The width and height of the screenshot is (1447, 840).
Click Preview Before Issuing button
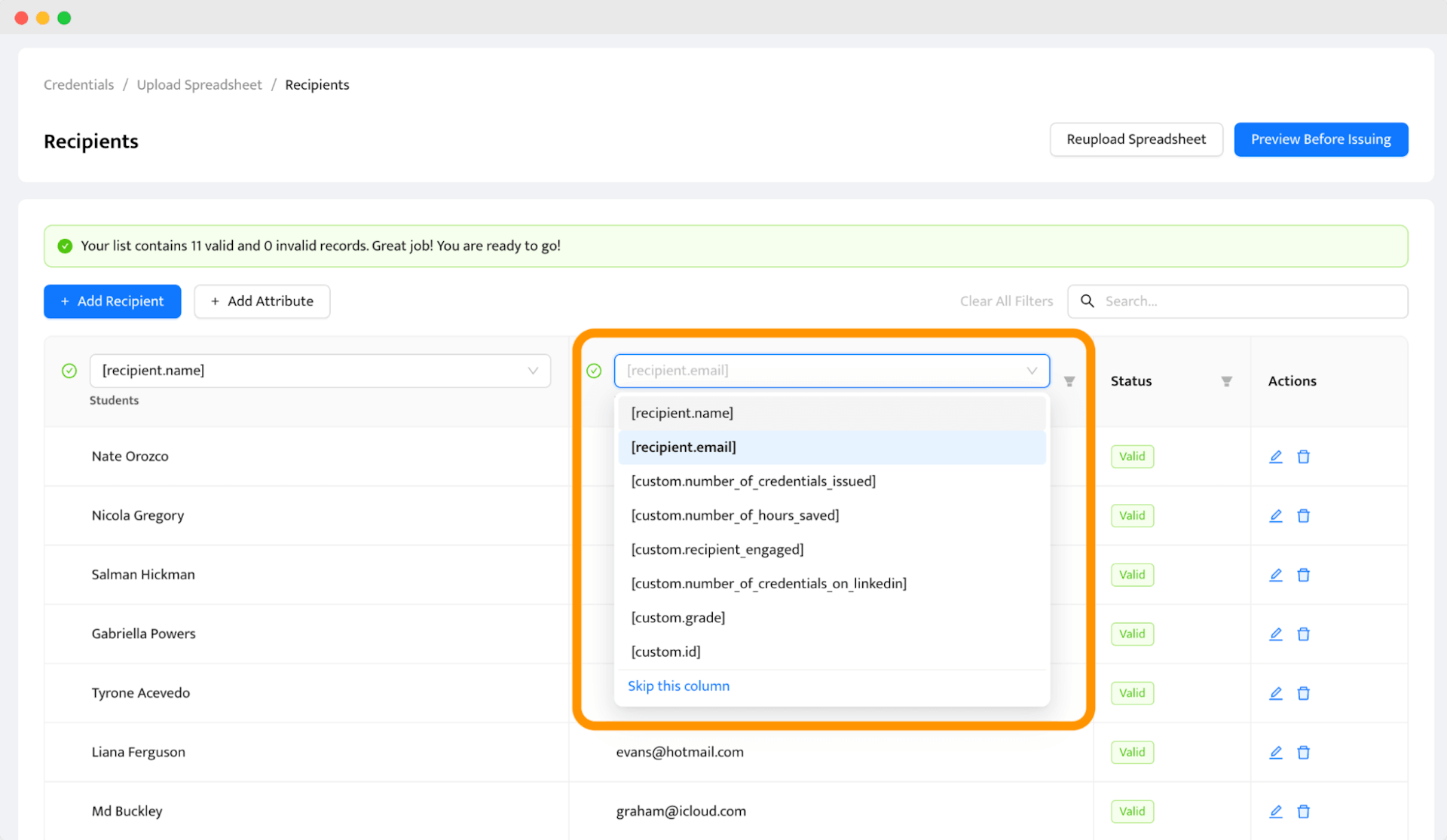tap(1321, 139)
